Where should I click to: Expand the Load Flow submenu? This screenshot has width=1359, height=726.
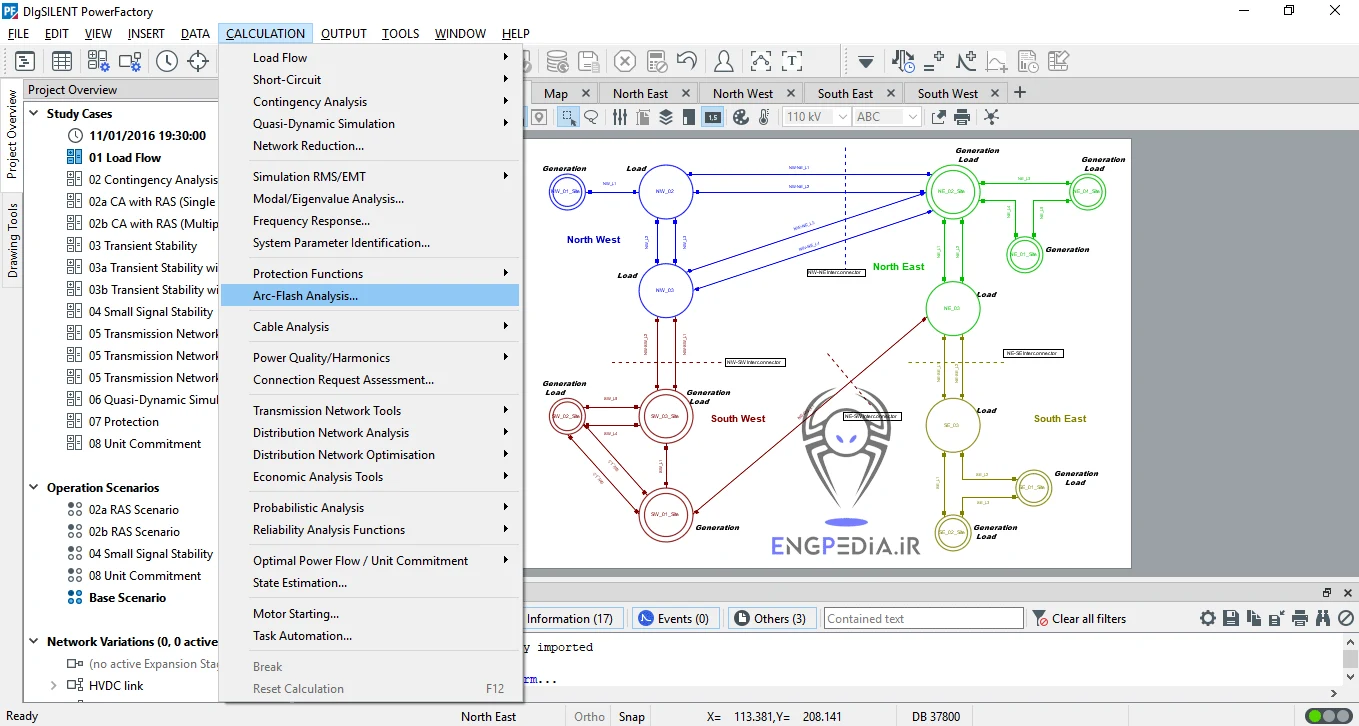point(371,58)
